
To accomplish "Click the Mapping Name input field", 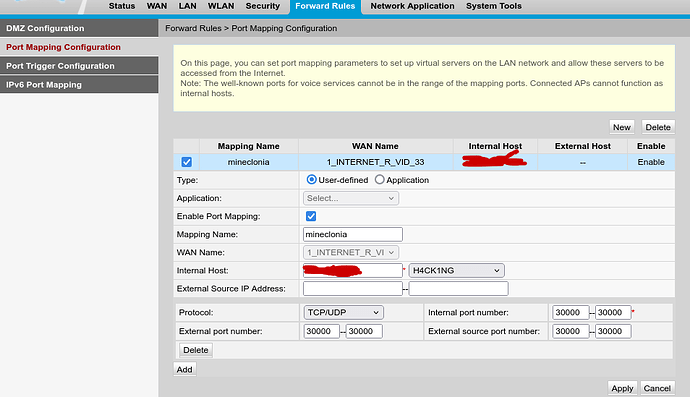I will coord(352,234).
